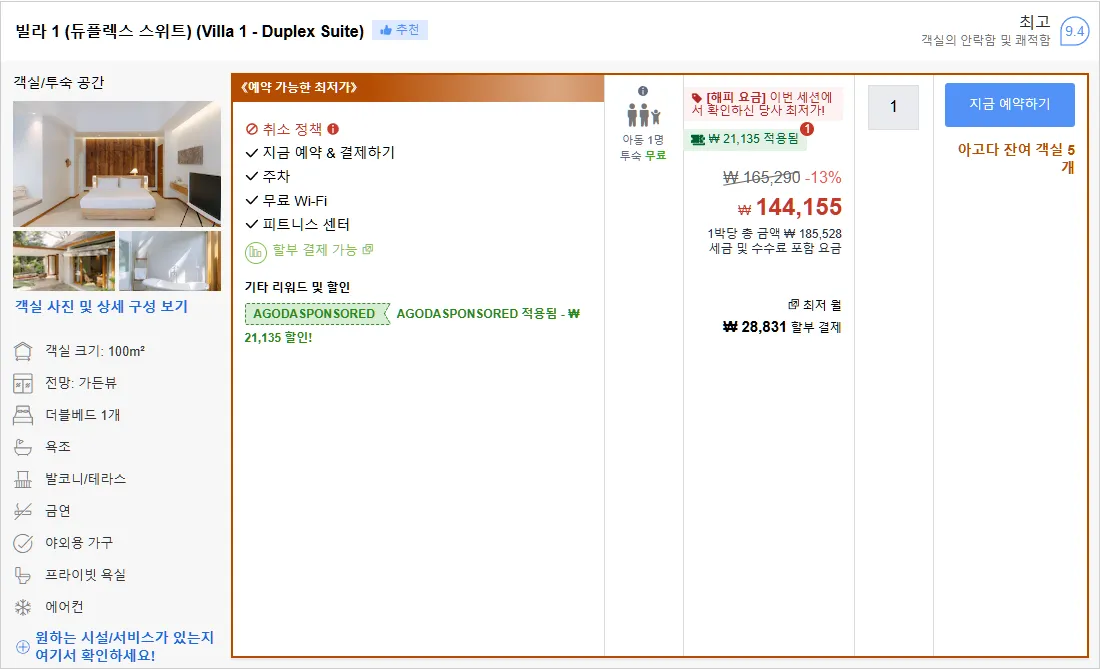This screenshot has height=669, width=1100.
Task: Click the green installment payment circle icon
Action: [x=256, y=252]
